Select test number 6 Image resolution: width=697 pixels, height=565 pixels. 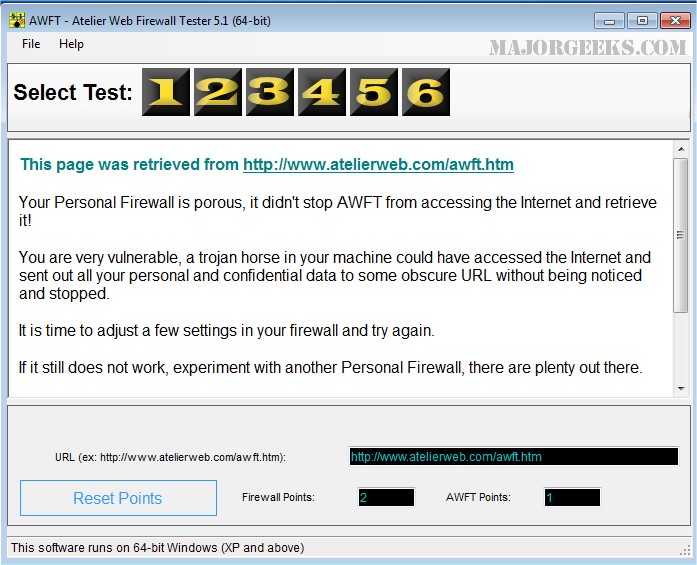[426, 92]
